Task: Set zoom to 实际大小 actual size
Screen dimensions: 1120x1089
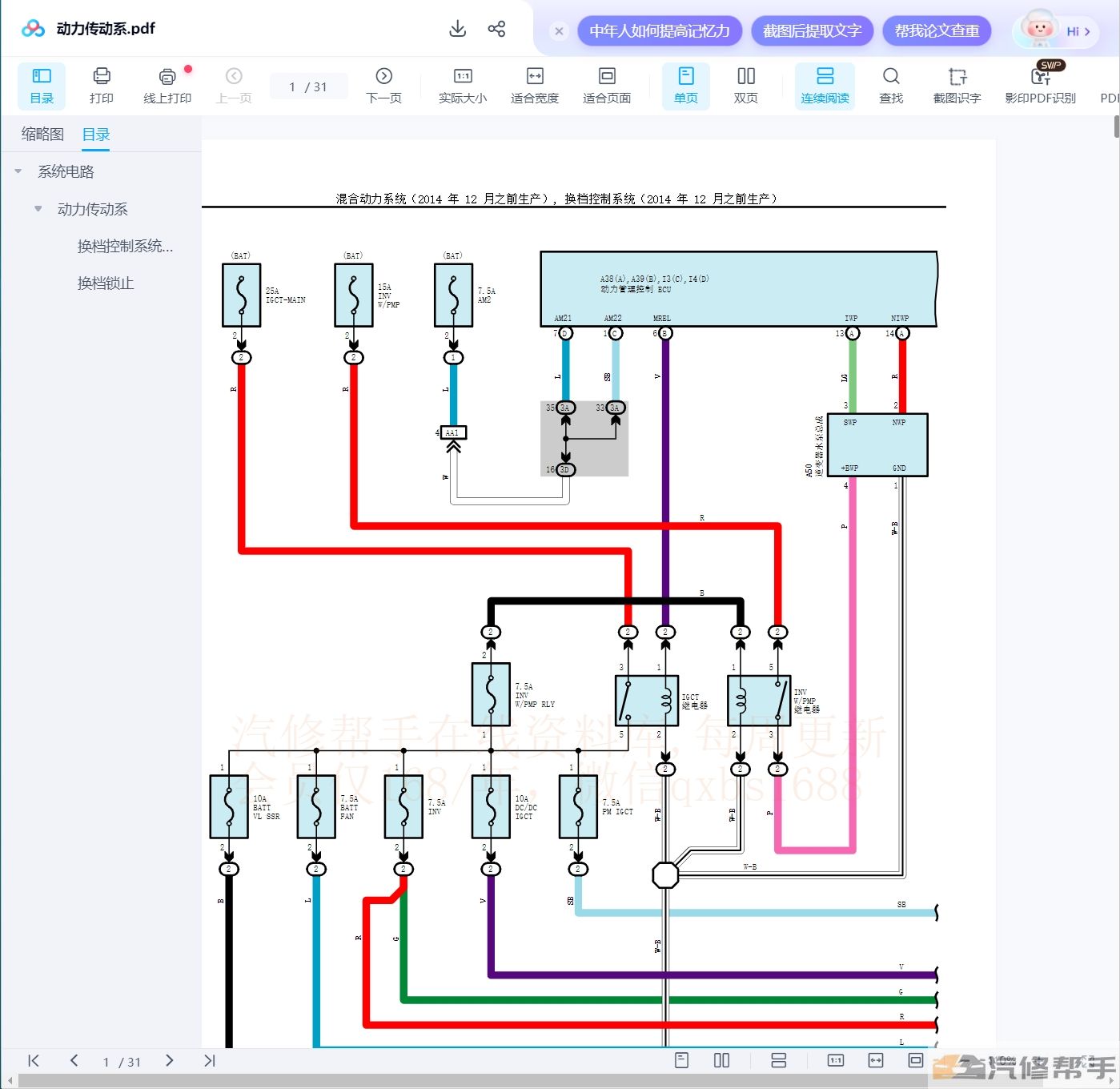Action: 463,86
